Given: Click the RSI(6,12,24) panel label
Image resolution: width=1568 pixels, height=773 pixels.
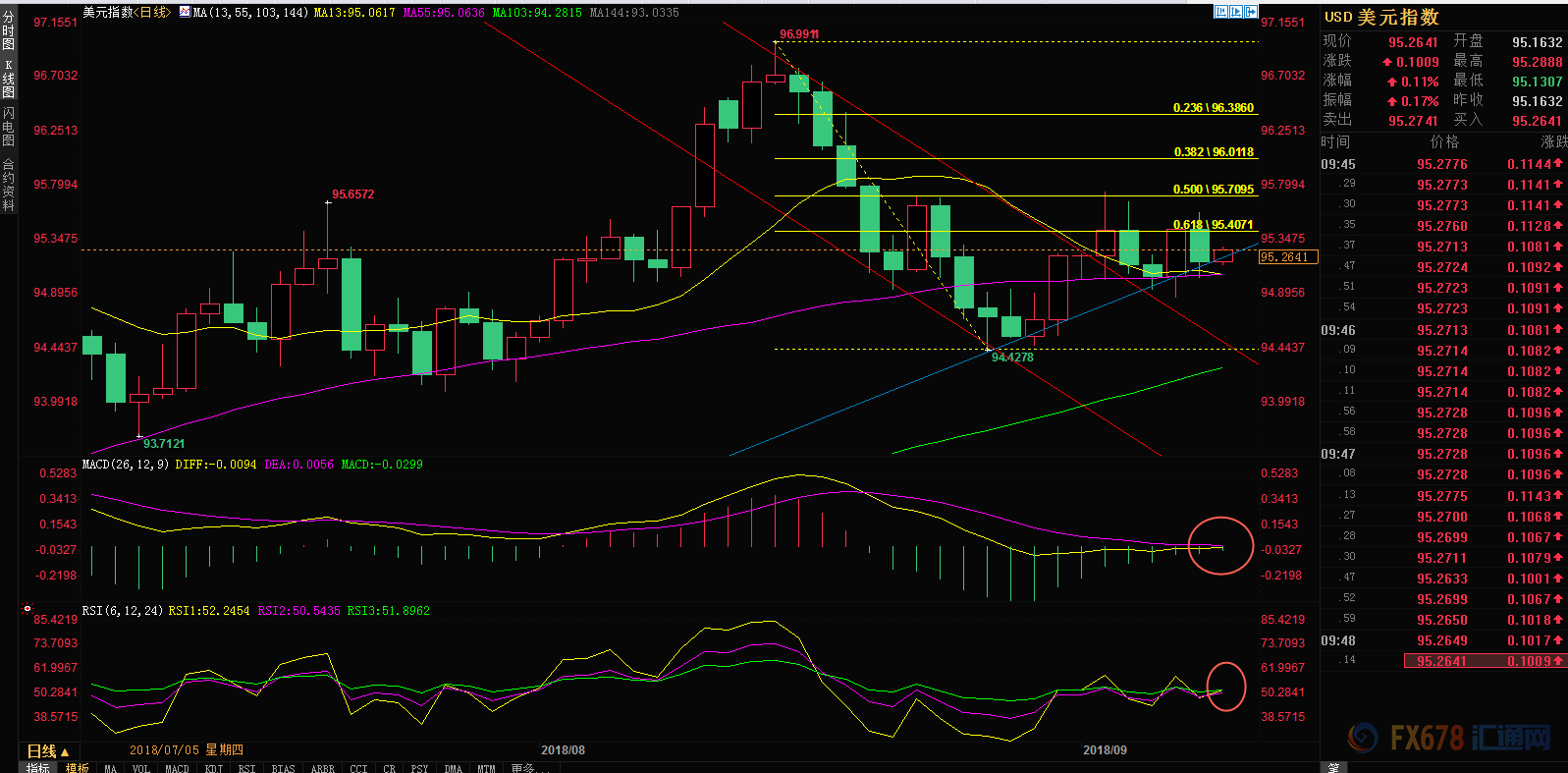Looking at the screenshot, I should coord(123,611).
